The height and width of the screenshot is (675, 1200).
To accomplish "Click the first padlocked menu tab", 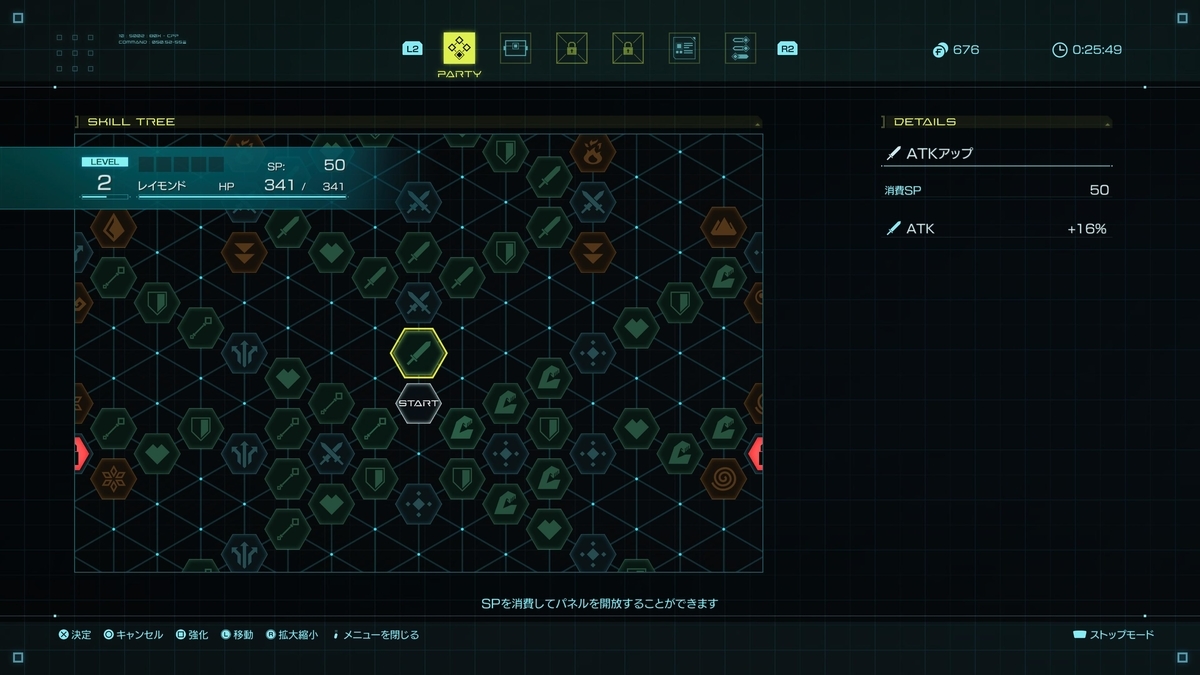I will (572, 48).
